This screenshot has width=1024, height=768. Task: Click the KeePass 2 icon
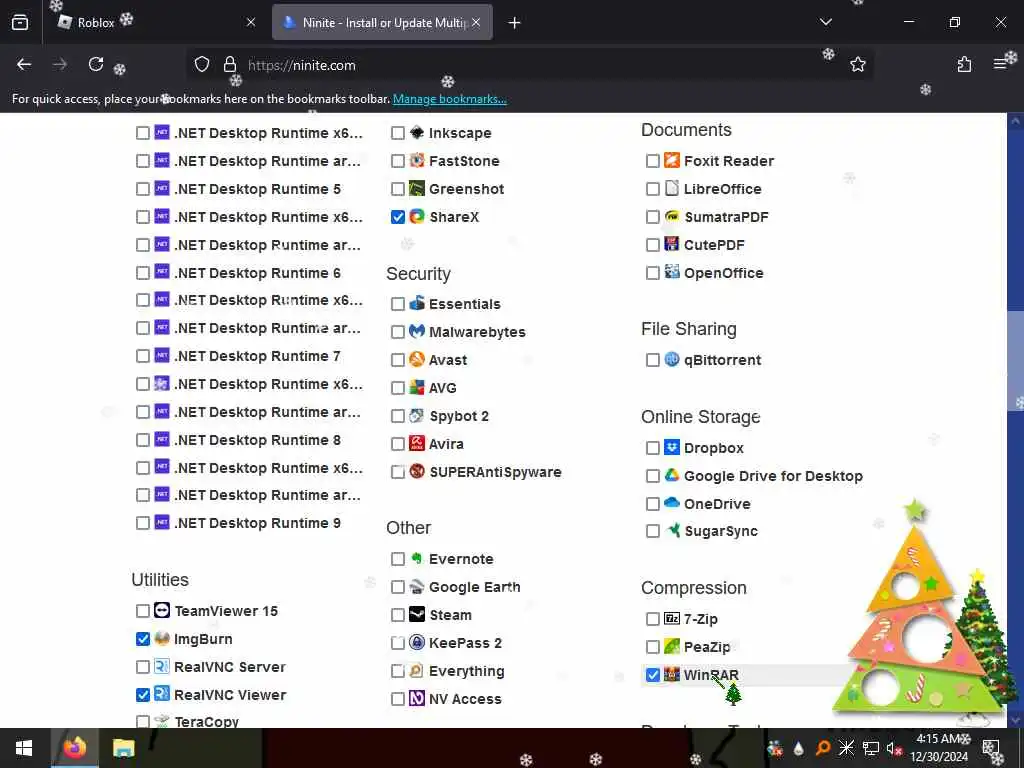pos(417,643)
